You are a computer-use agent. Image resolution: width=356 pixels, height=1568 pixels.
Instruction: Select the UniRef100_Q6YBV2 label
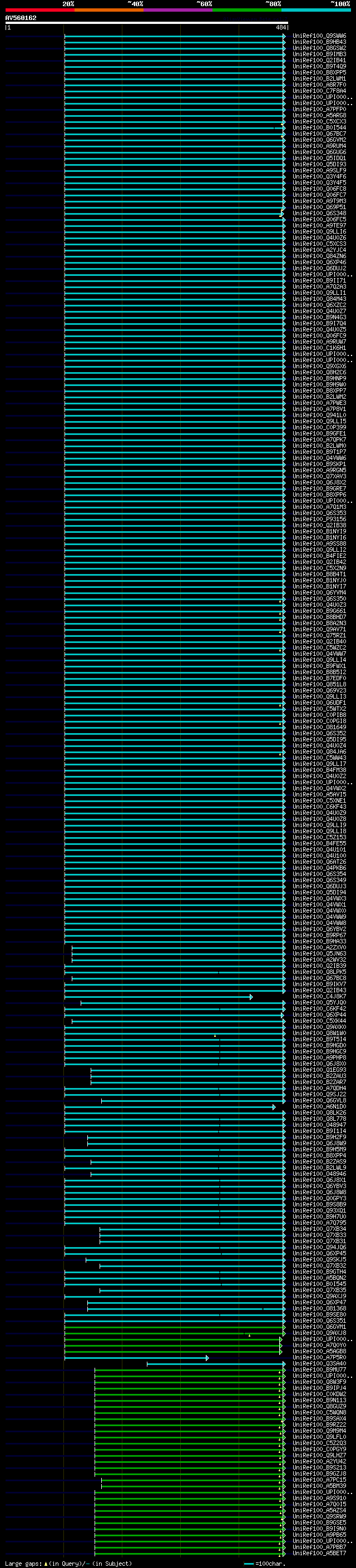click(x=319, y=929)
